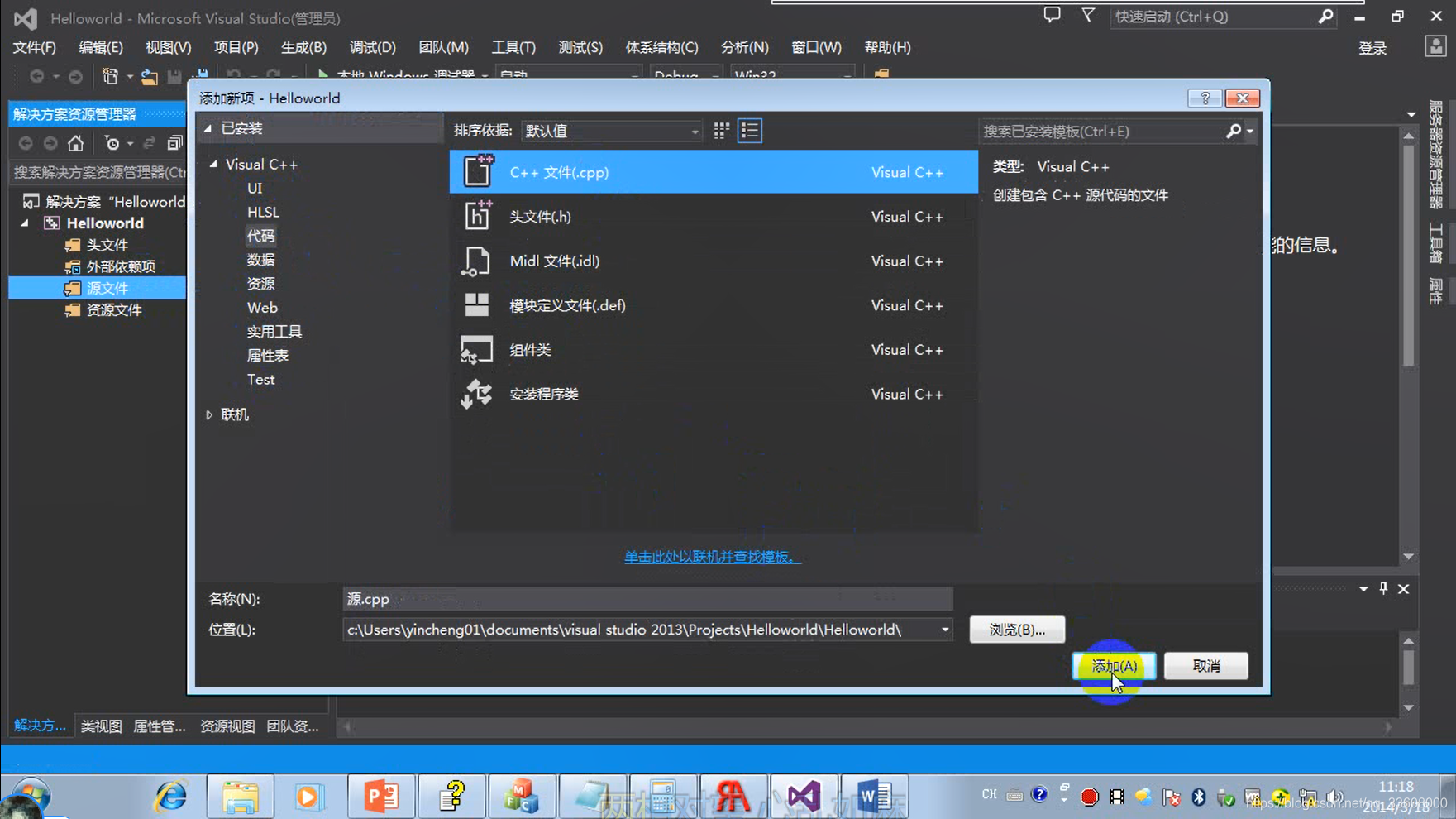
Task: Select the Midl 文件(.idl) template icon
Action: coord(476,261)
